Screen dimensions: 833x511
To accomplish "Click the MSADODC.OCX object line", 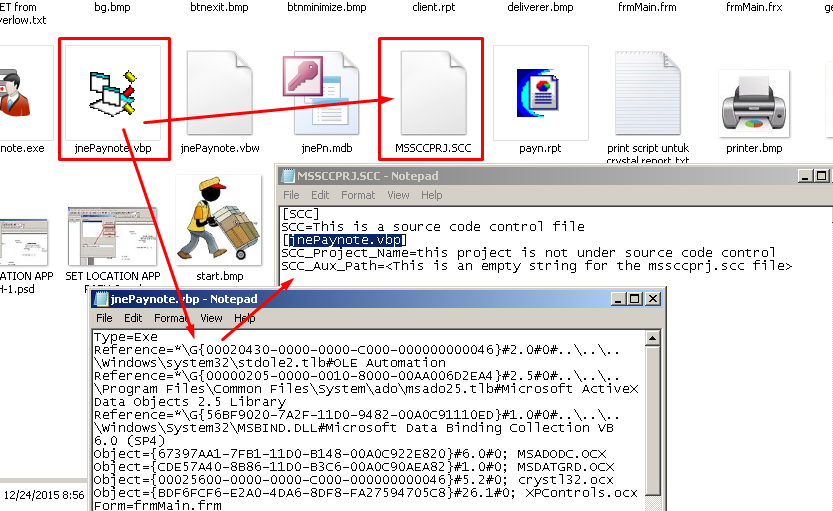I will [350, 454].
